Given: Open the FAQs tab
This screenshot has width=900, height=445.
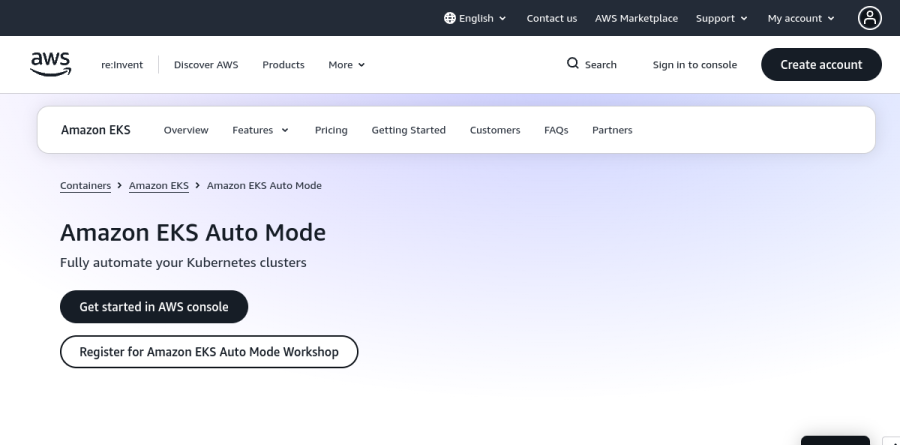Looking at the screenshot, I should click(x=556, y=130).
